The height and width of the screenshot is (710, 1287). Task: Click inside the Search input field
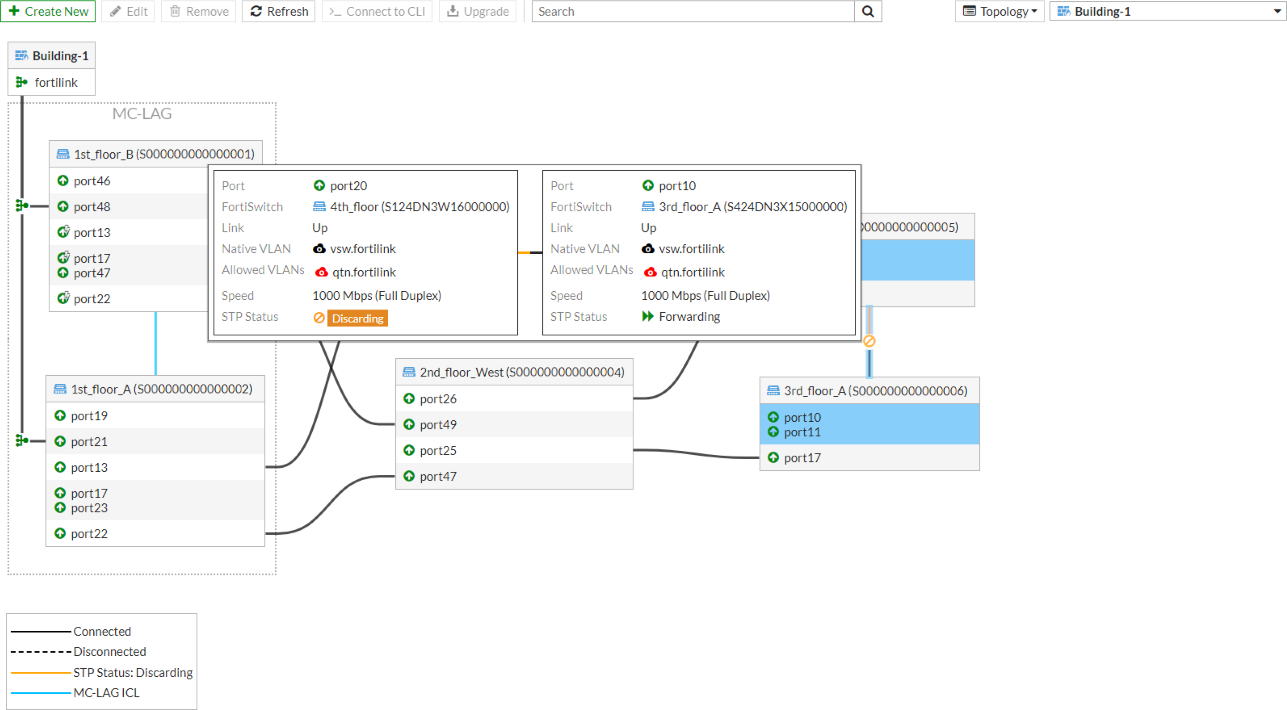coord(690,11)
